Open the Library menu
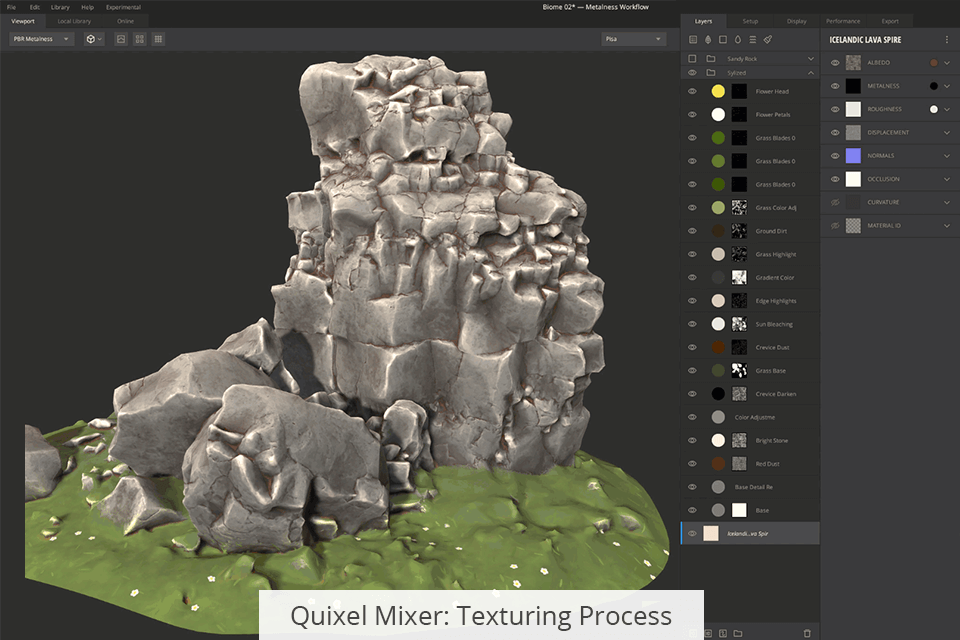Viewport: 960px width, 640px height. point(60,7)
